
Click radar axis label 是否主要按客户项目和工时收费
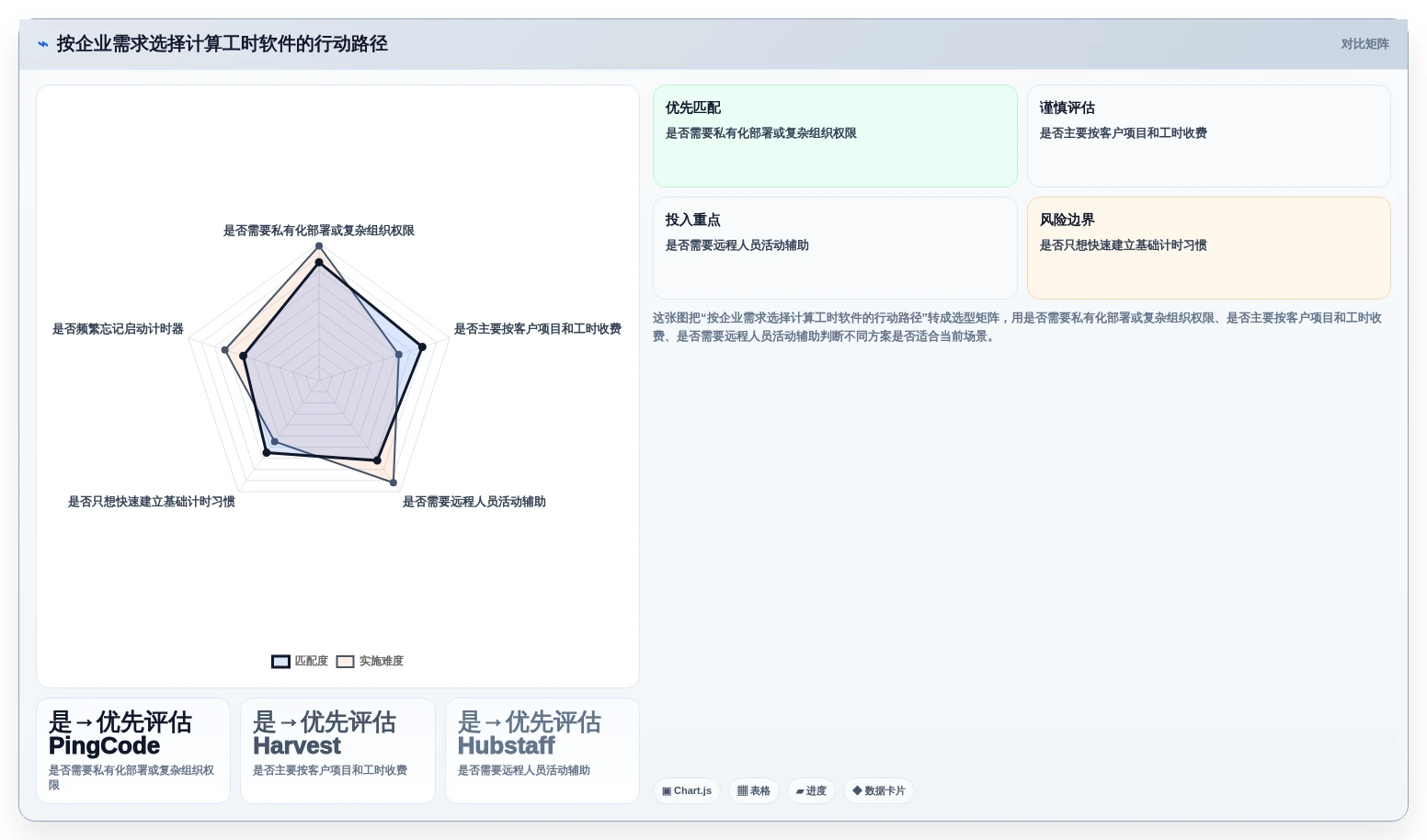[x=538, y=329]
